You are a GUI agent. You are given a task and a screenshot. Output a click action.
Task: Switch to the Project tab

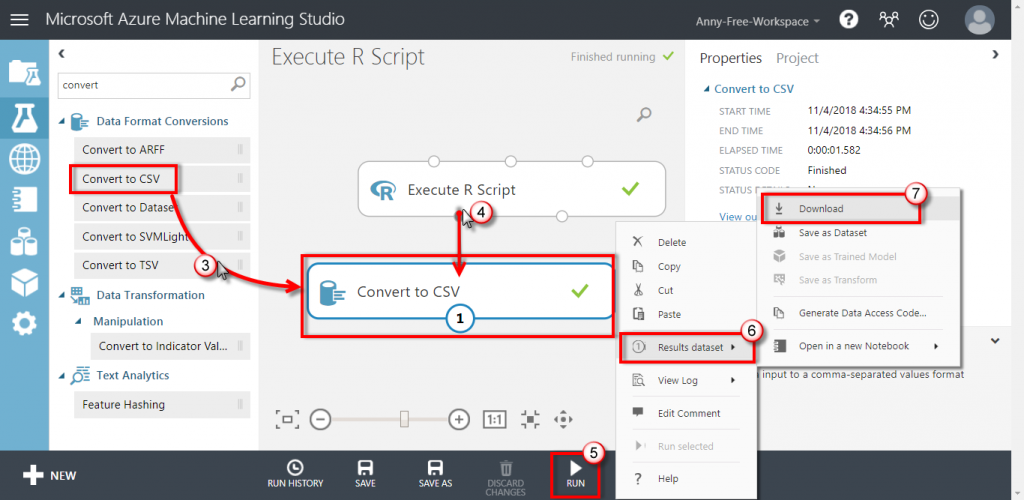click(x=797, y=59)
